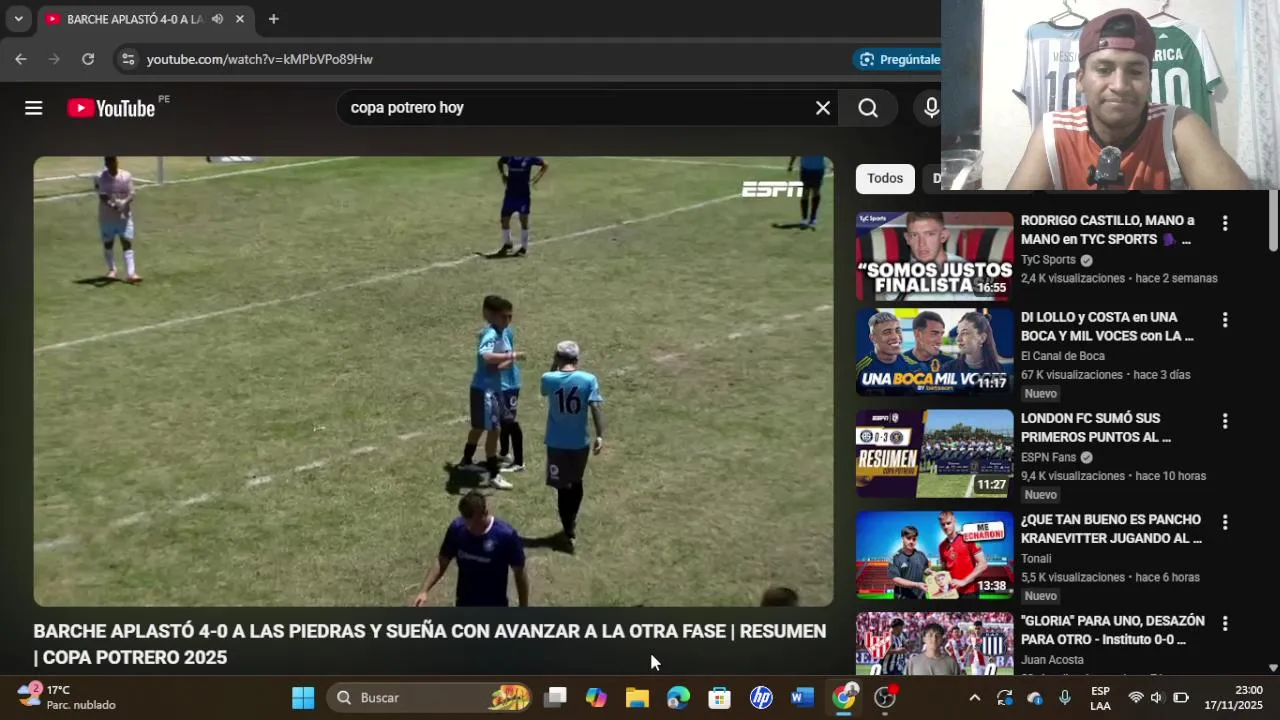Mute the tab via its speaker icon
This screenshot has height=720, width=1280.
(x=217, y=19)
